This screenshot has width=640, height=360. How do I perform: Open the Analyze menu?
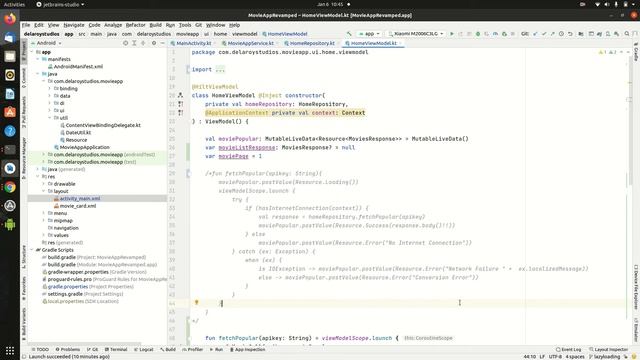coord(113,25)
